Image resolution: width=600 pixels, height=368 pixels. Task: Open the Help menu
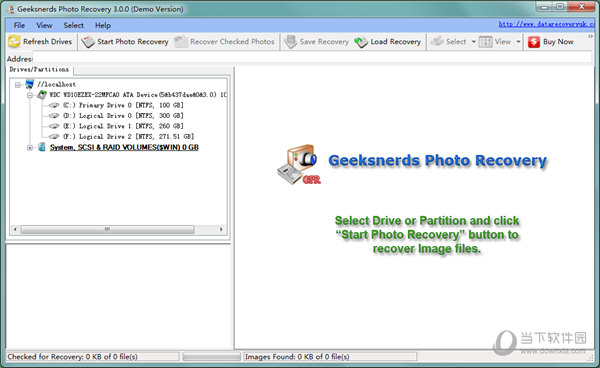(103, 25)
